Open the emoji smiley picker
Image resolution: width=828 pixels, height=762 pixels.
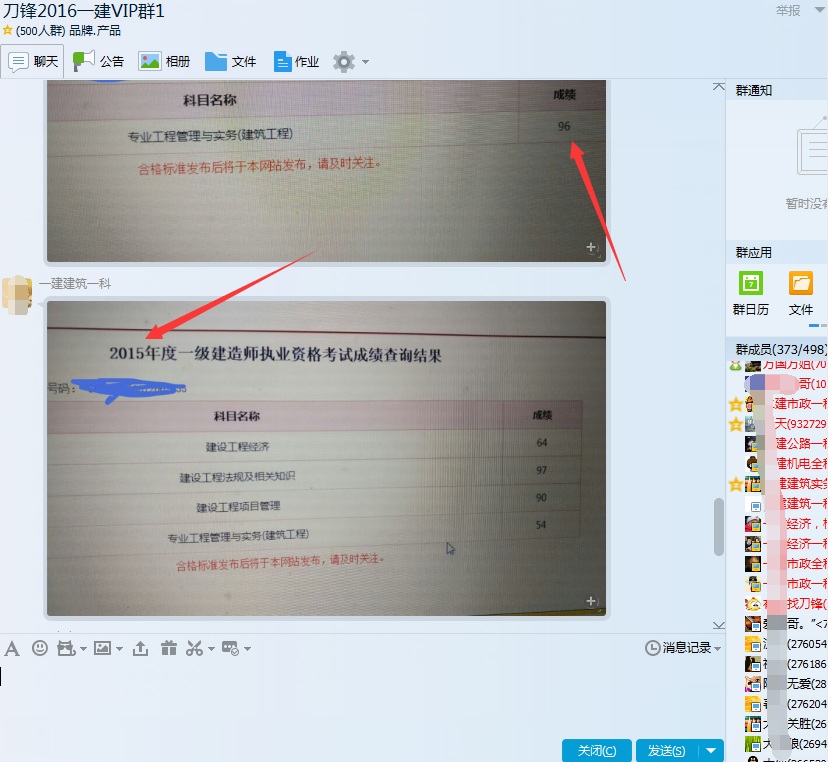coord(40,648)
